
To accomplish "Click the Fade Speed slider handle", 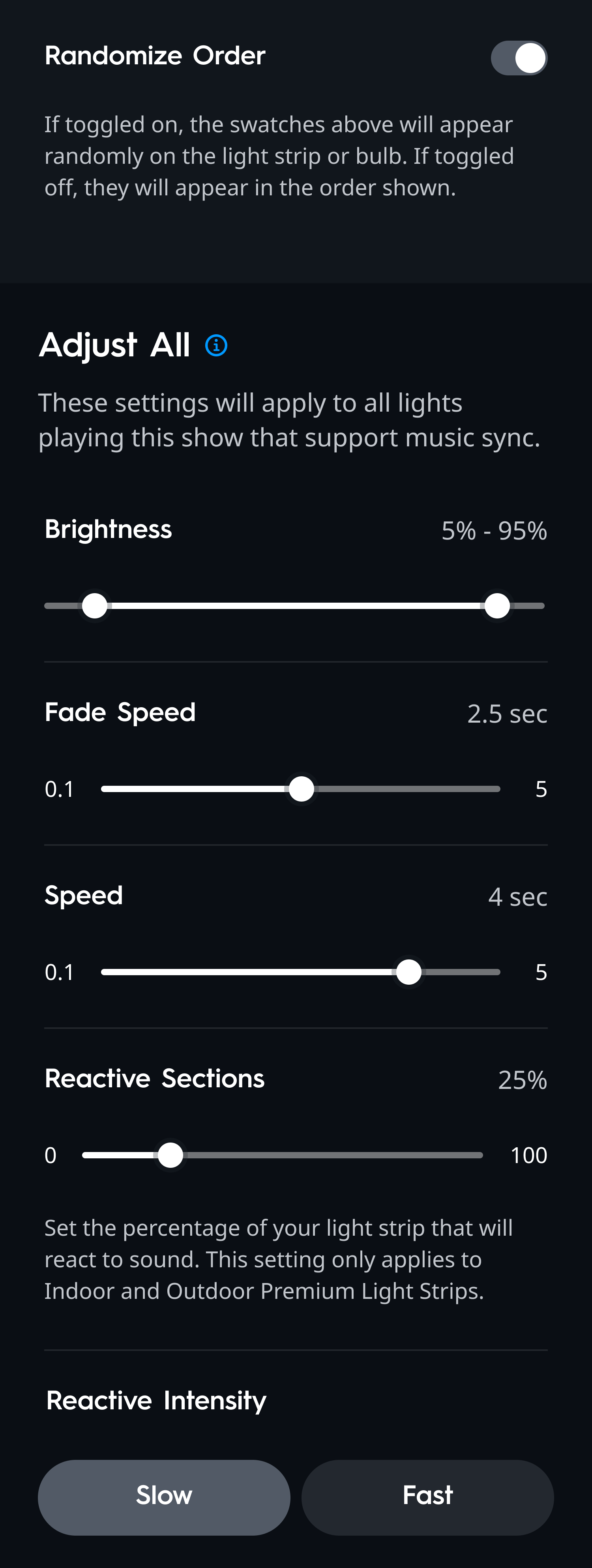I will click(x=301, y=789).
